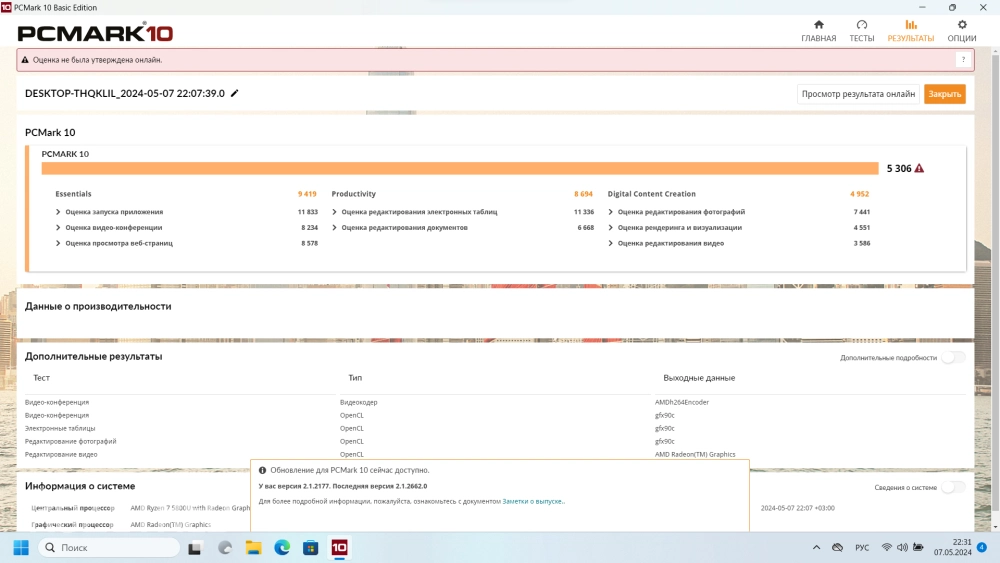Viewport: 1000px width, 563px height.
Task: Open the volume tray icon
Action: 902,548
